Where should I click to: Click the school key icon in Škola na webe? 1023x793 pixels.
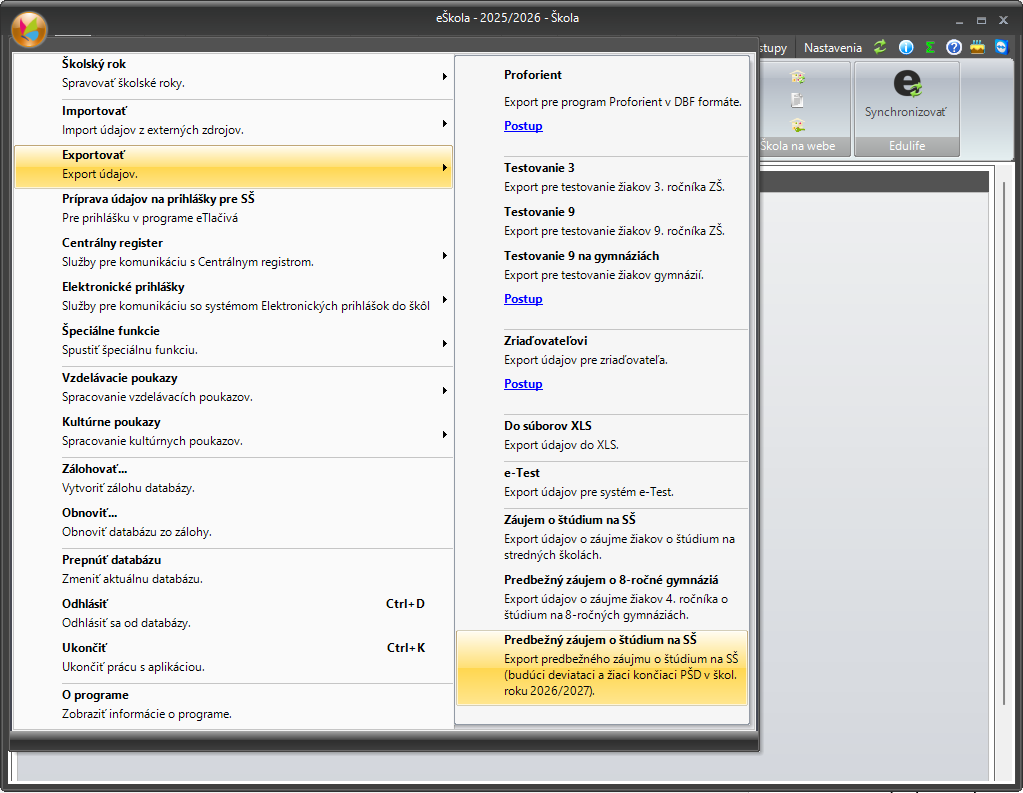point(797,125)
